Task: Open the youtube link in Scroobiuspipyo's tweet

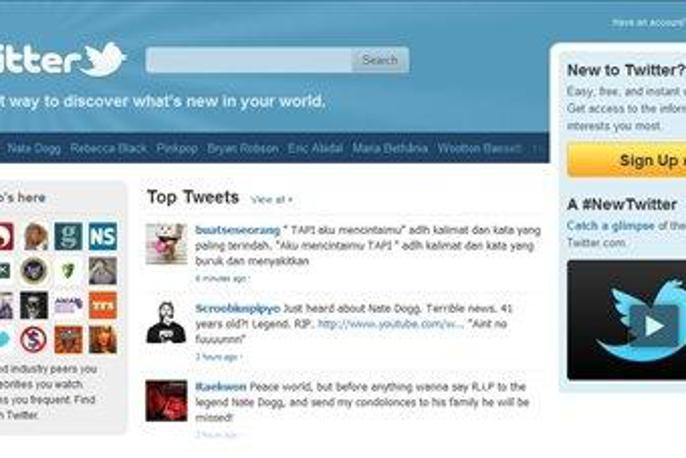Action: tap(390, 324)
